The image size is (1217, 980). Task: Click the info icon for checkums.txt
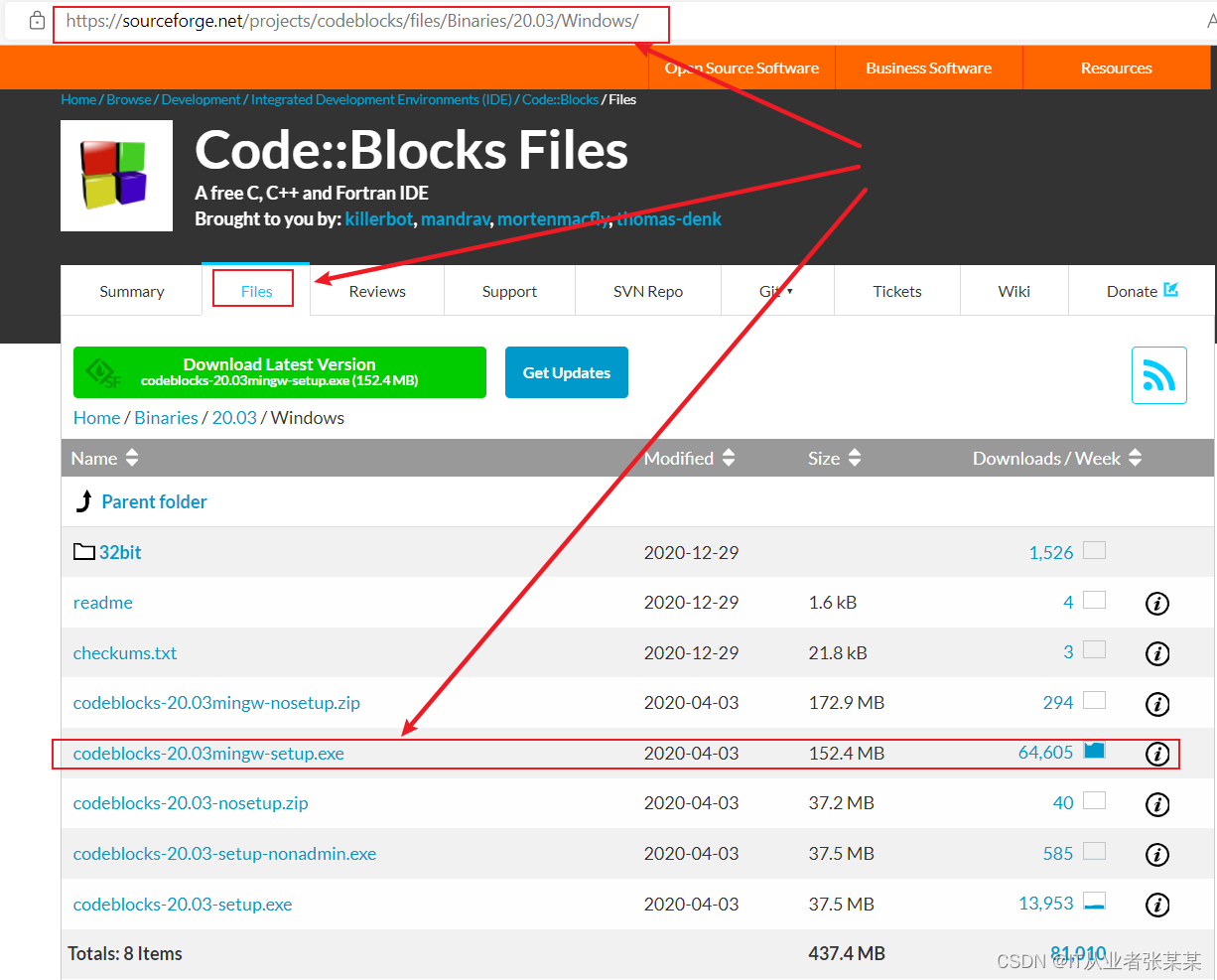click(x=1156, y=653)
